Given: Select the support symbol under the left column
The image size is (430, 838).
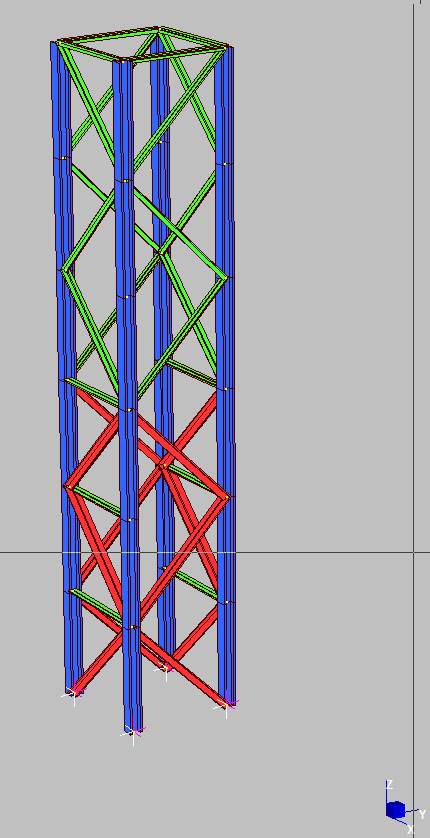Looking at the screenshot, I should coord(75,694).
